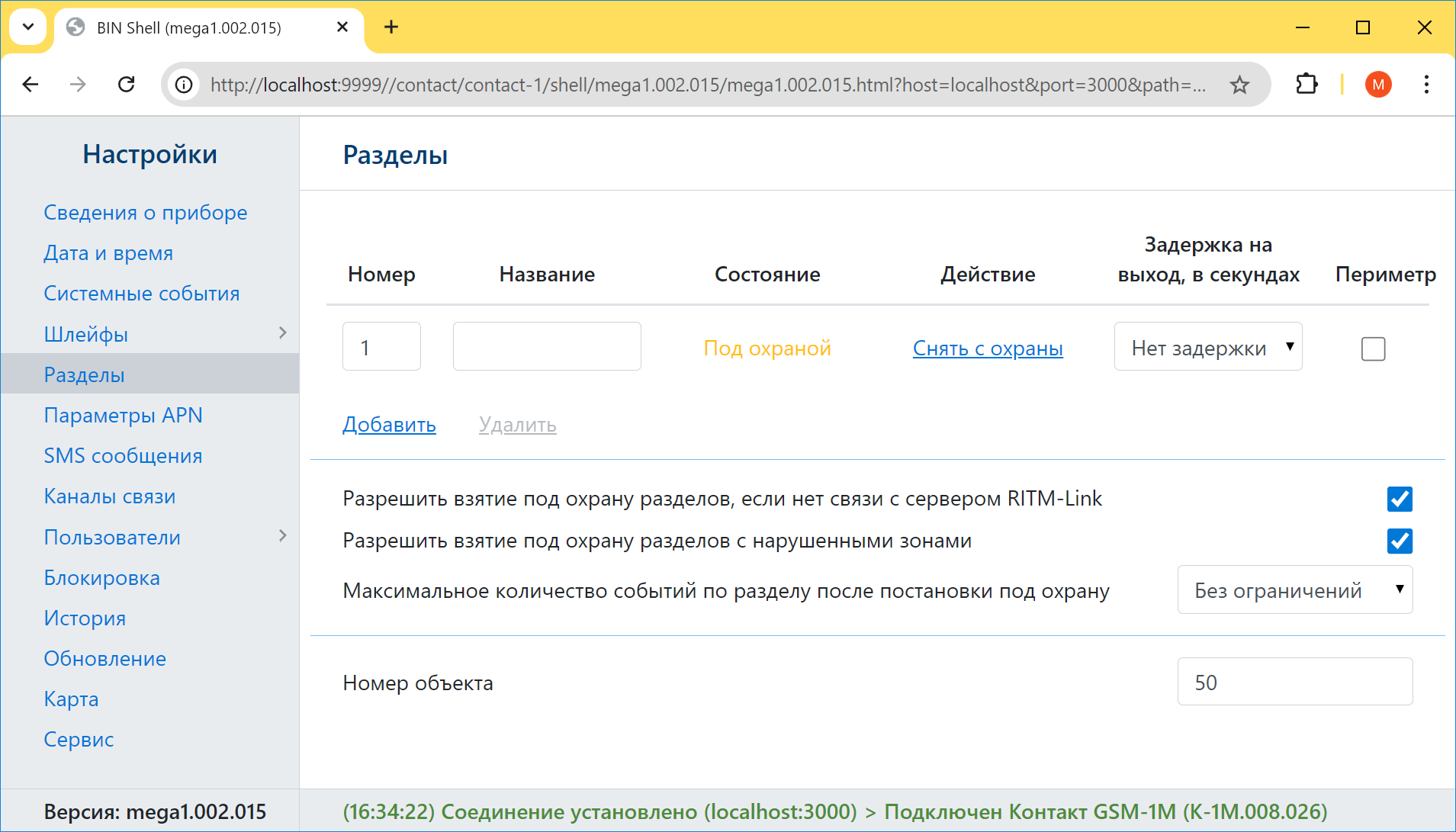
Task: Uncheck arming without RITM-Link server connection
Action: pyautogui.click(x=1400, y=500)
